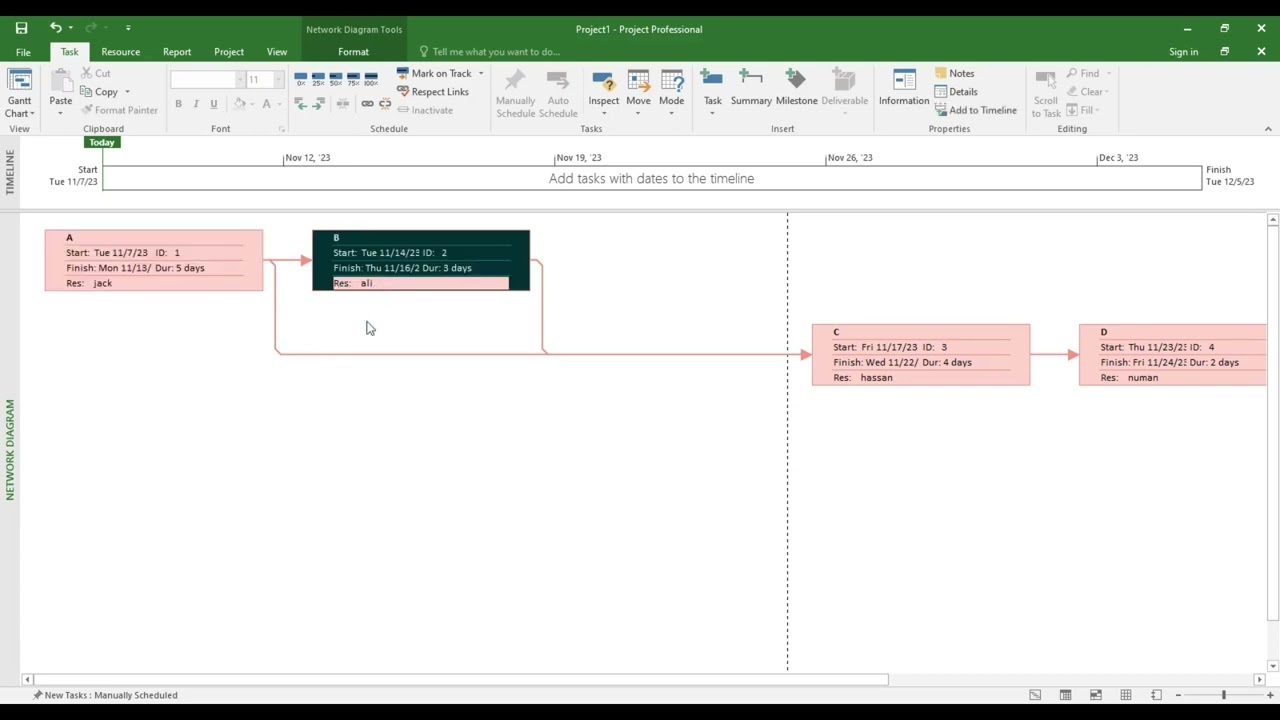Open the font name combo box

pyautogui.click(x=207, y=79)
